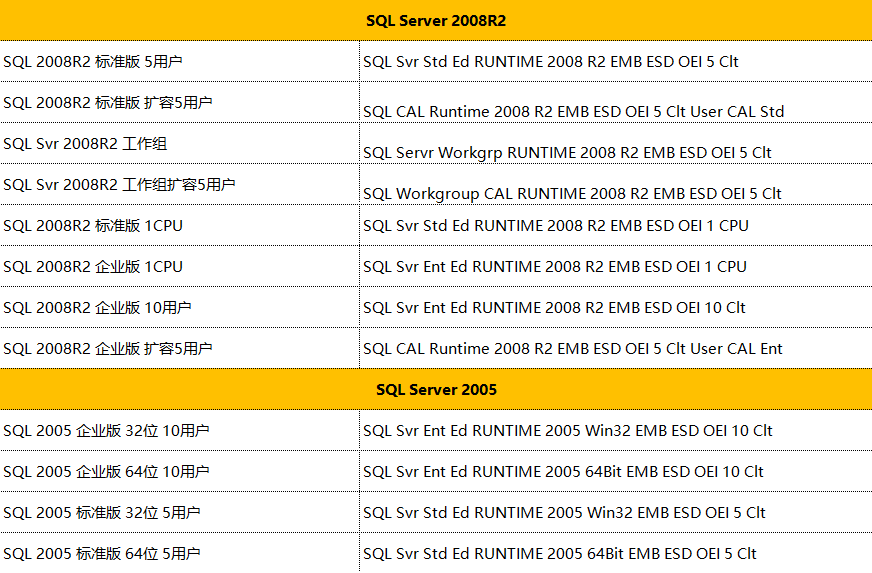Image resolution: width=872 pixels, height=573 pixels.
Task: Click the cell SQL 2005 企业版 32位 10用户
Action: coord(180,430)
